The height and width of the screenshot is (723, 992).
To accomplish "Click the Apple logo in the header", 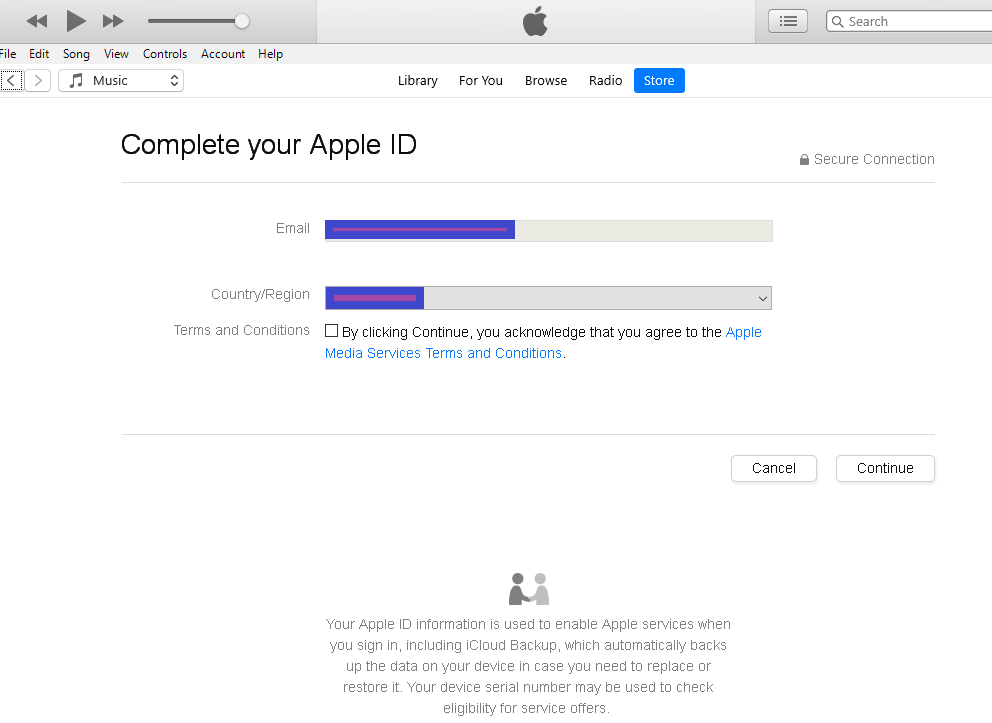I will (535, 22).
